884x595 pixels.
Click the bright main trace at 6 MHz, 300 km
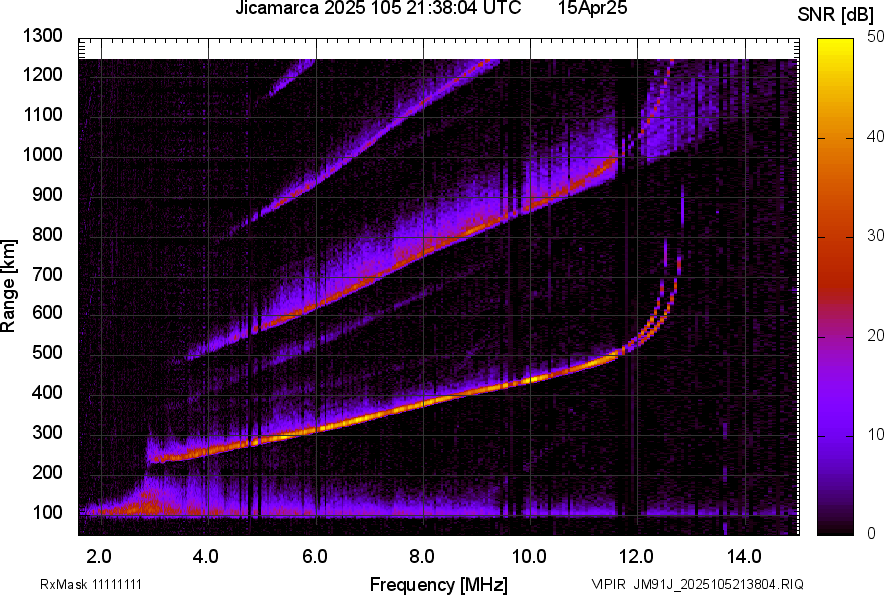pyautogui.click(x=316, y=431)
